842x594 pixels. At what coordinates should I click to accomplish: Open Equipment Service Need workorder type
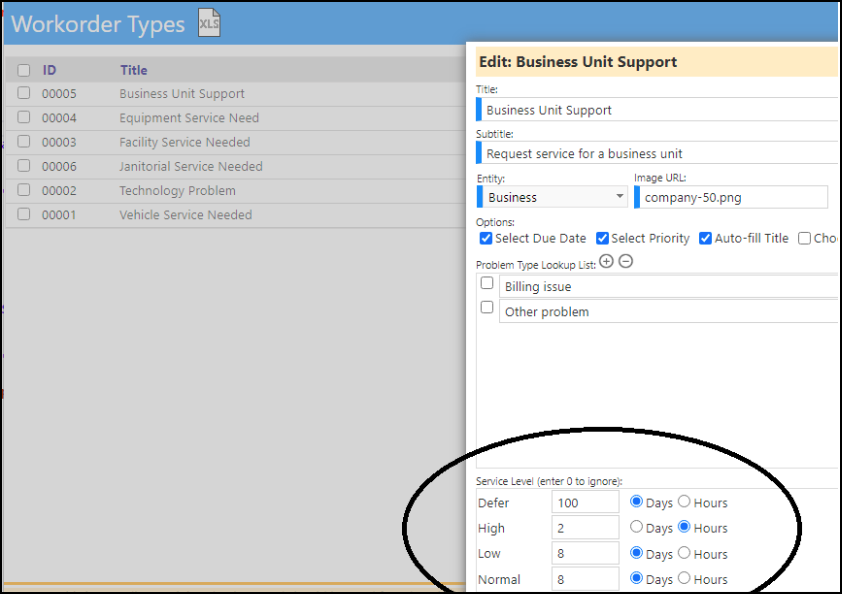189,118
